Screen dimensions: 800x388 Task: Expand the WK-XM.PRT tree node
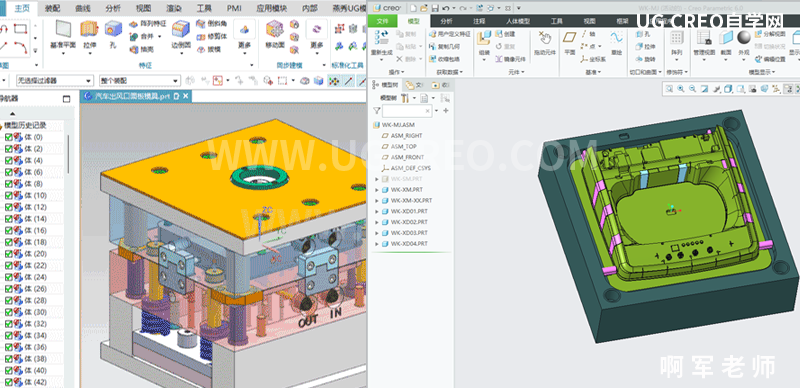[x=377, y=190]
